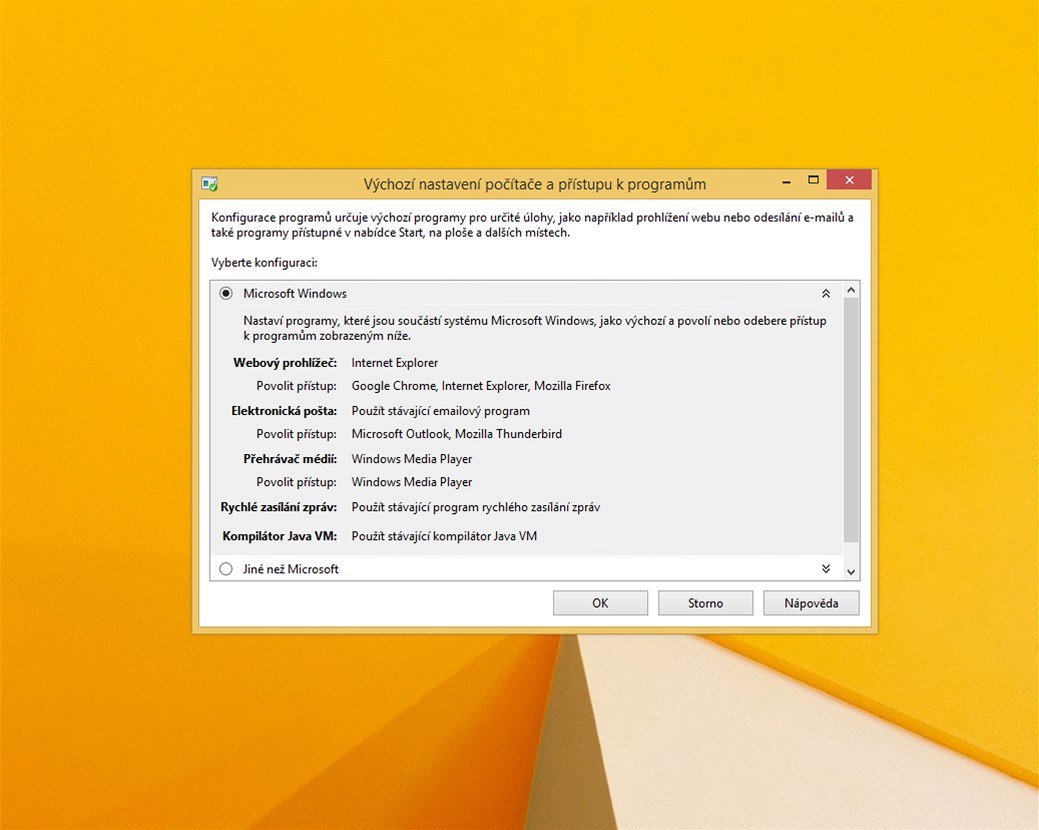Click the window title Výchozí nastavení počítače
1039x830 pixels.
click(x=535, y=184)
